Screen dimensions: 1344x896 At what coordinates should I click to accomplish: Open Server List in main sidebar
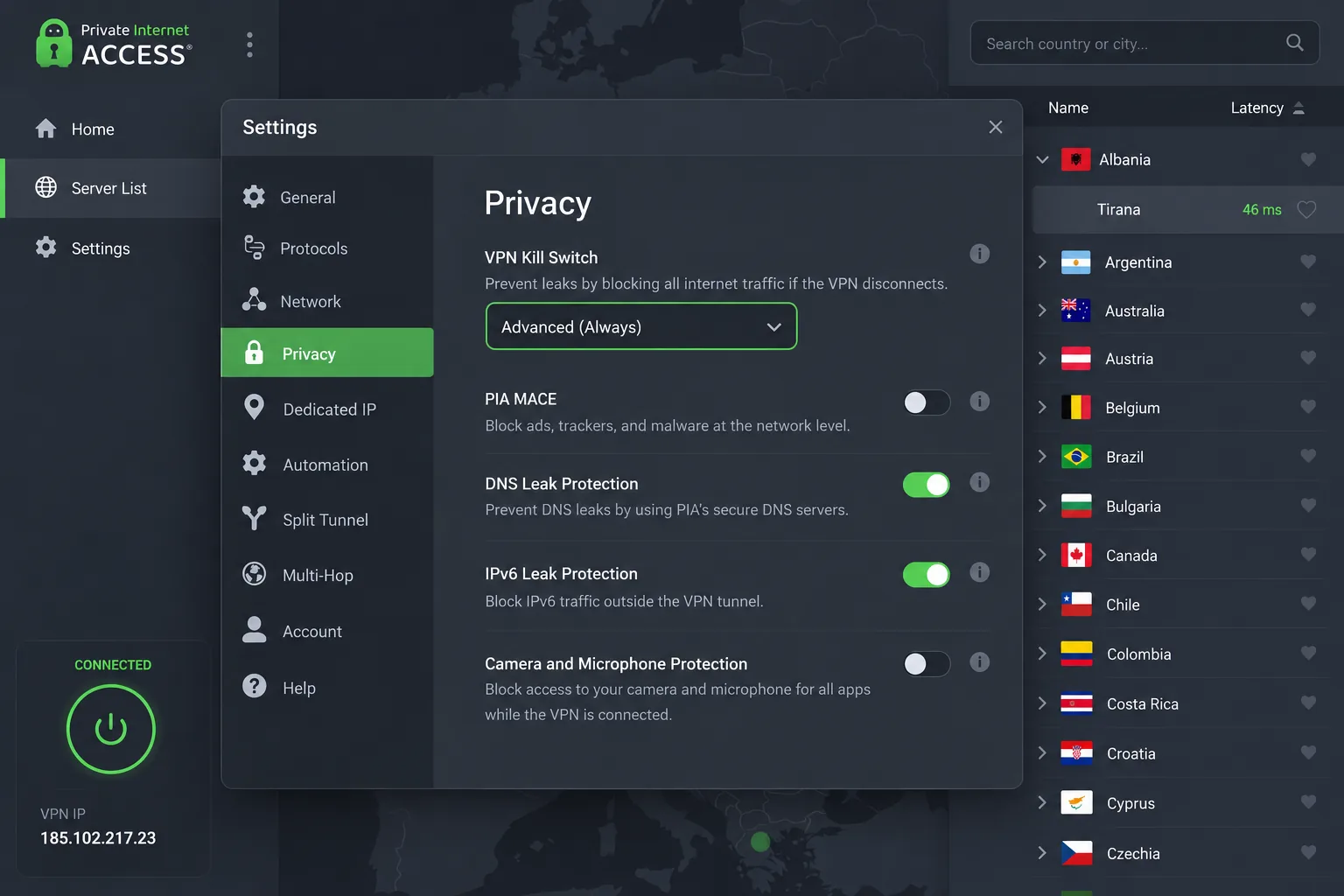[110, 188]
